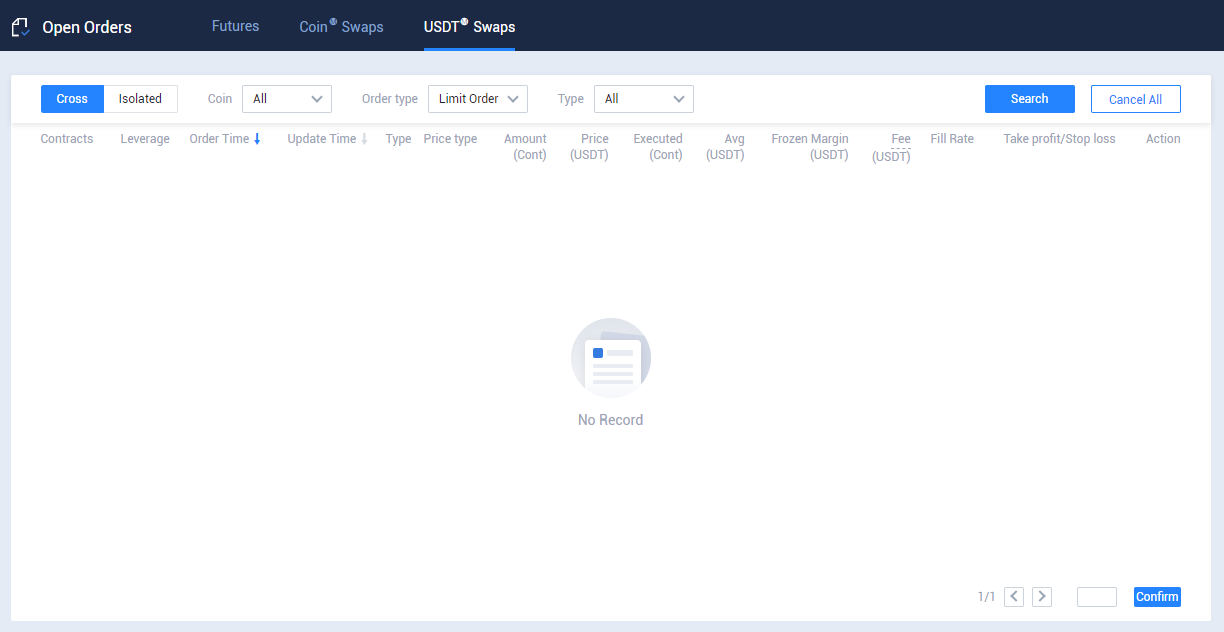Confirm the page number jump
This screenshot has height=632, width=1224.
tap(1157, 597)
